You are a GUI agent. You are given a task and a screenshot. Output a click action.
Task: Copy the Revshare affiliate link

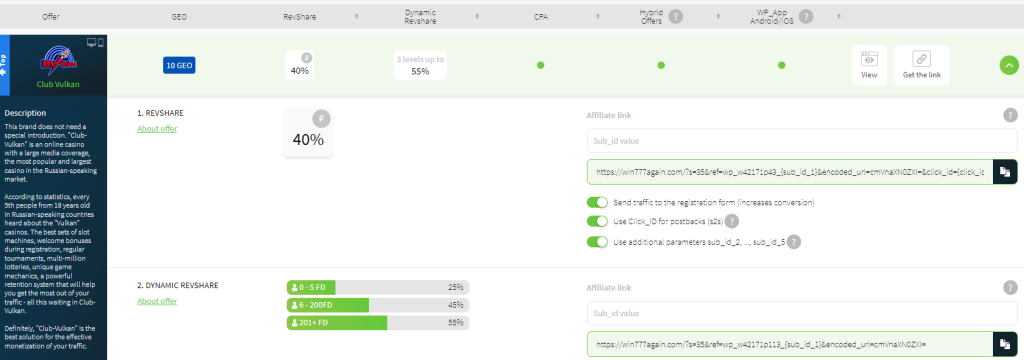point(1005,172)
